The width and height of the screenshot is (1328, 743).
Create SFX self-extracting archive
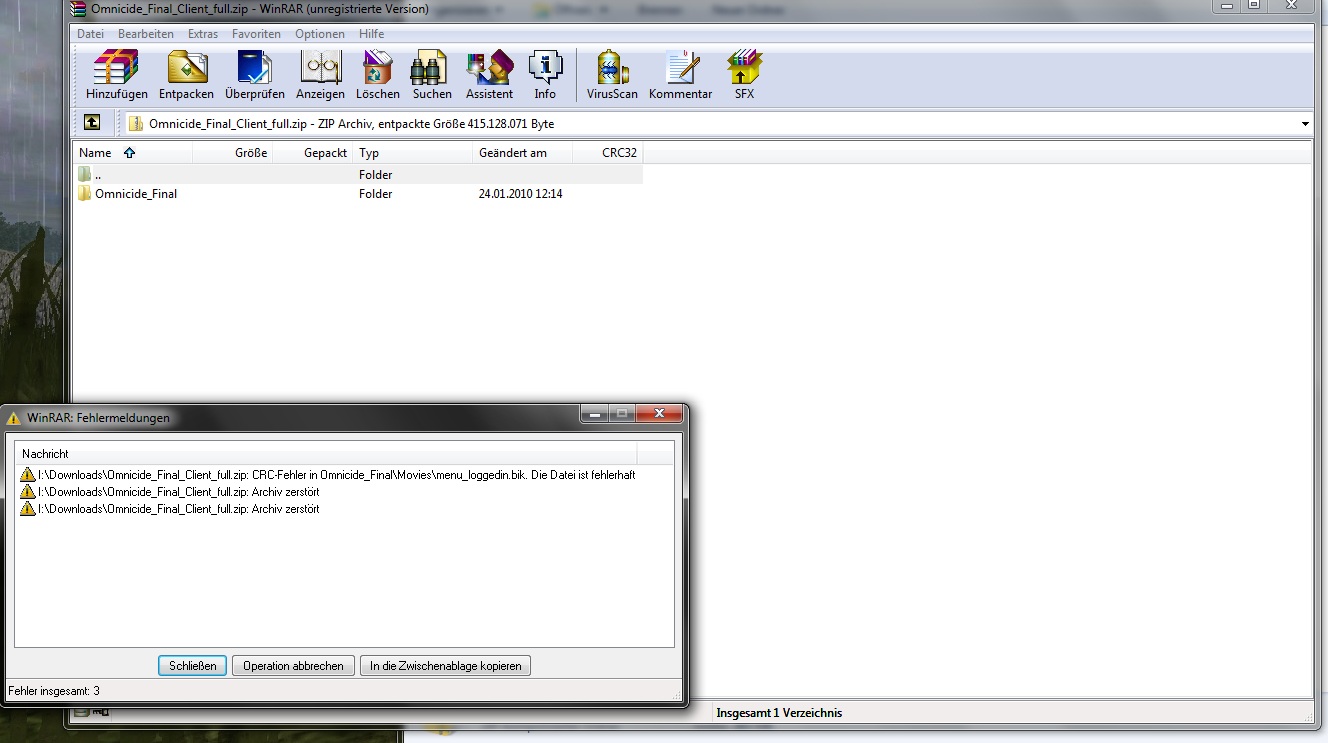click(744, 75)
